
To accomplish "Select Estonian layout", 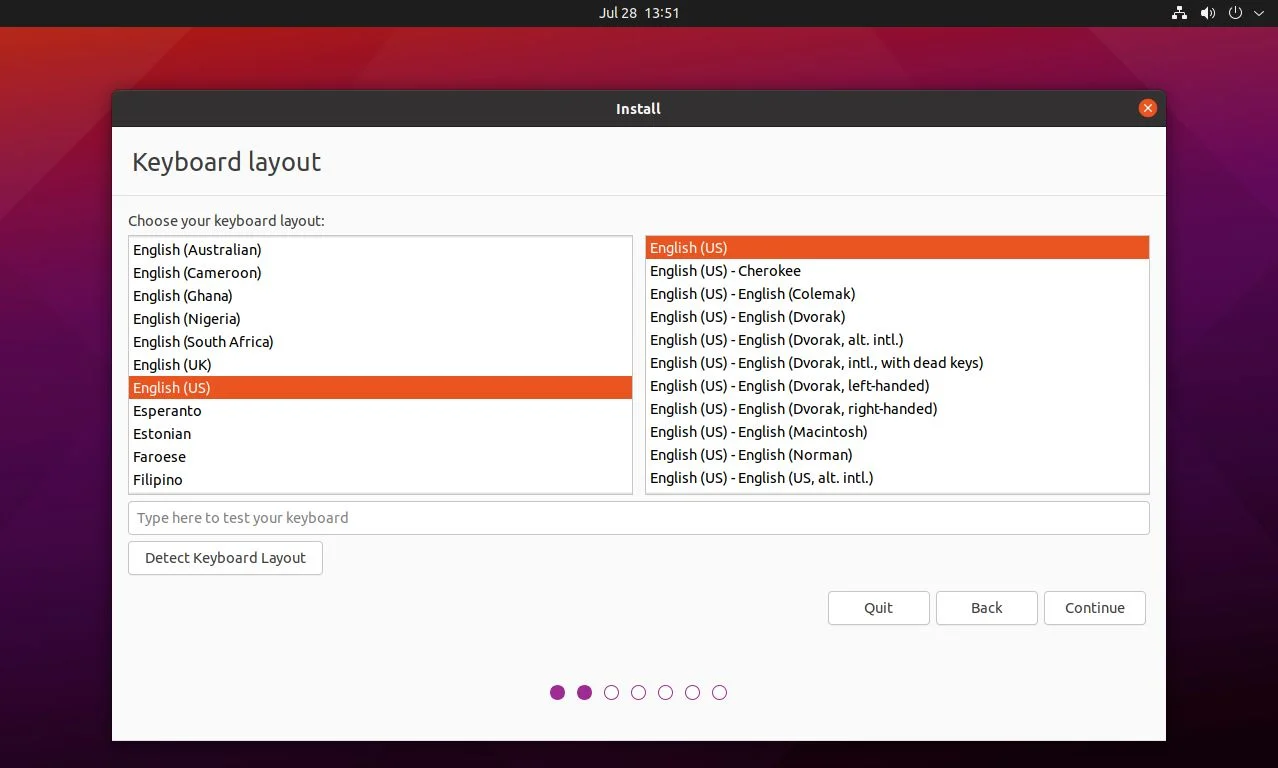I will point(380,434).
